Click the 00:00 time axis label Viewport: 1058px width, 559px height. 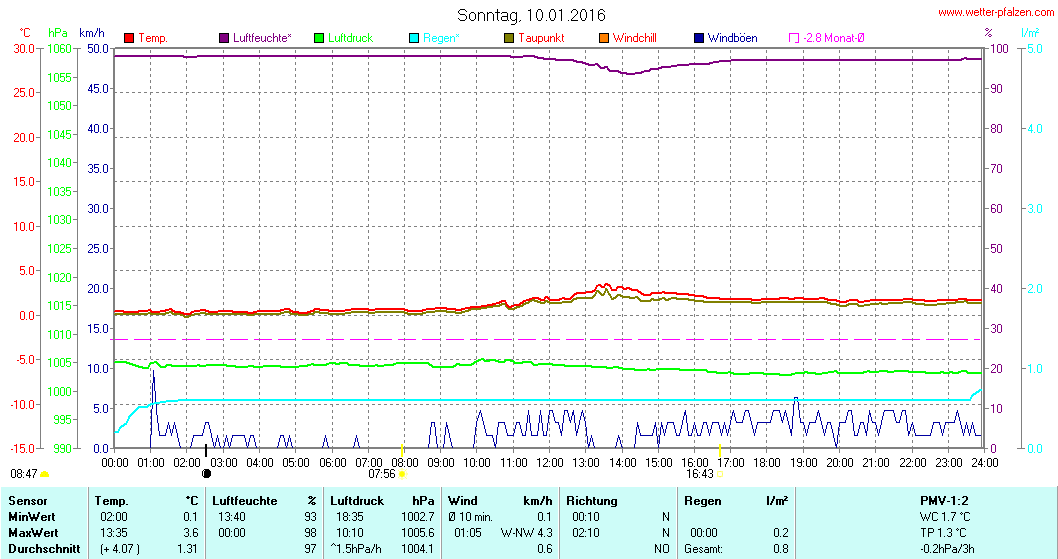coord(115,463)
